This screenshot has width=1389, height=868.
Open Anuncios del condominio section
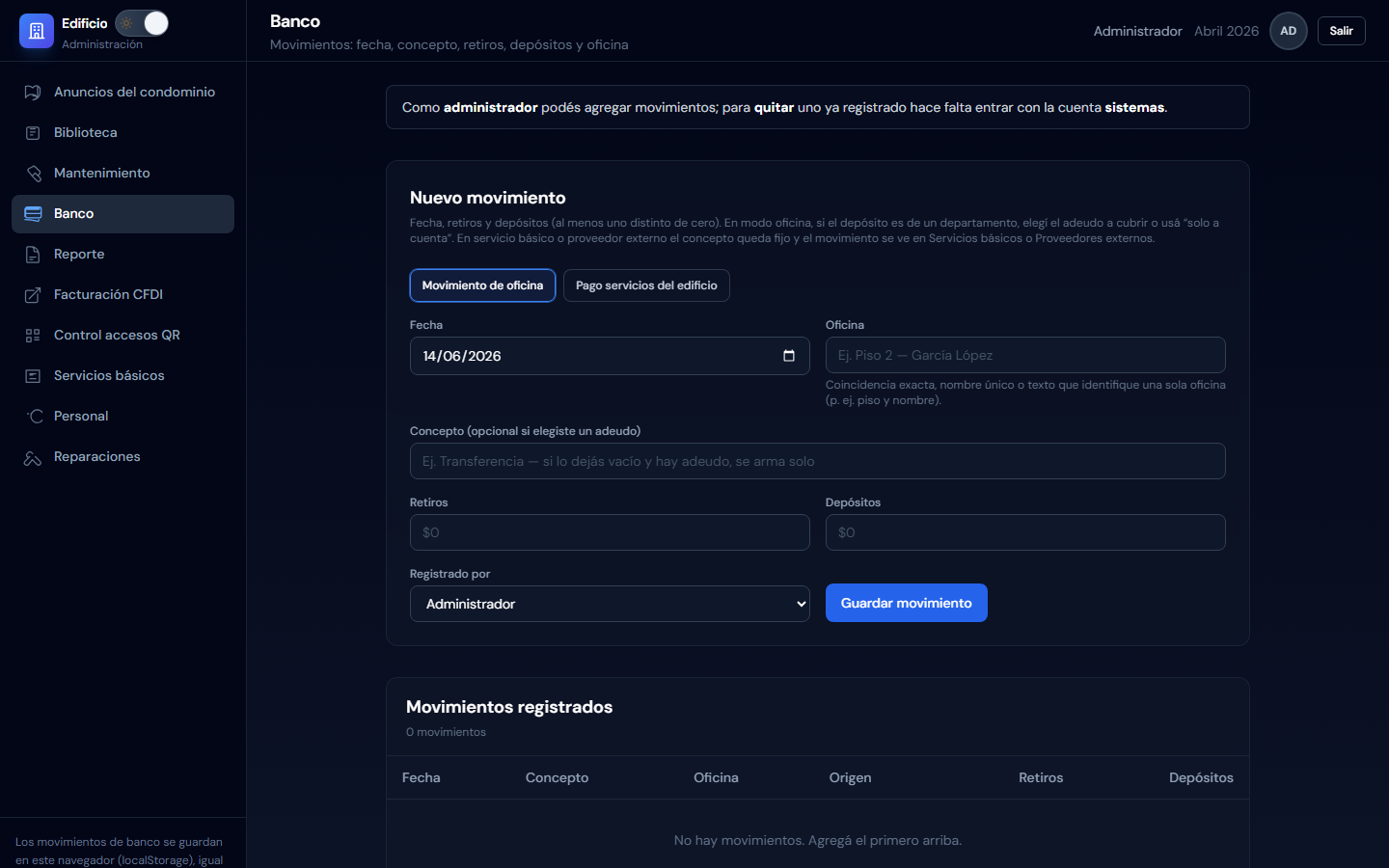tap(123, 93)
